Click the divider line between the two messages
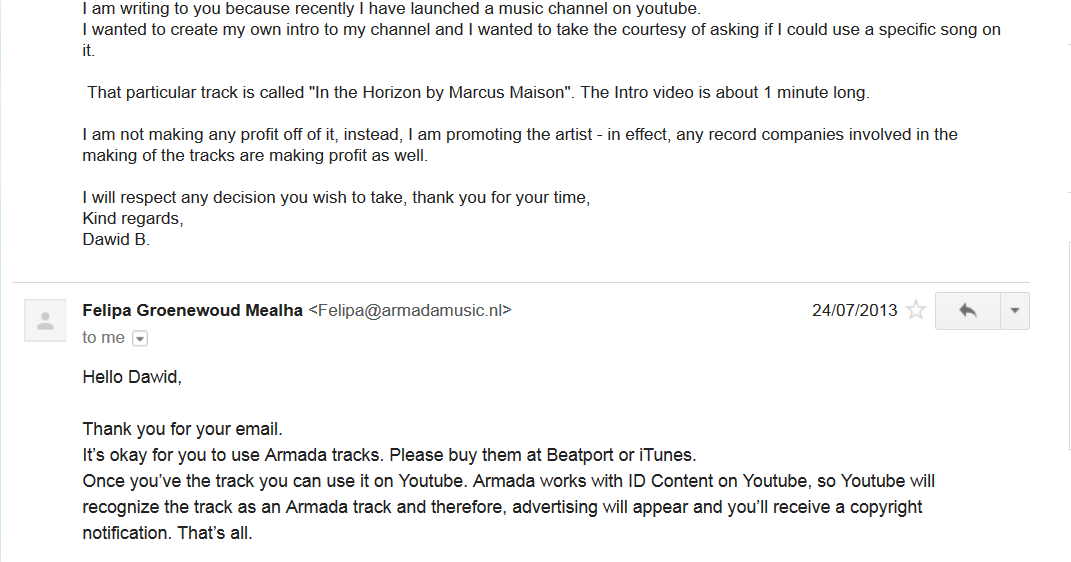This screenshot has height=562, width=1071. click(520, 282)
